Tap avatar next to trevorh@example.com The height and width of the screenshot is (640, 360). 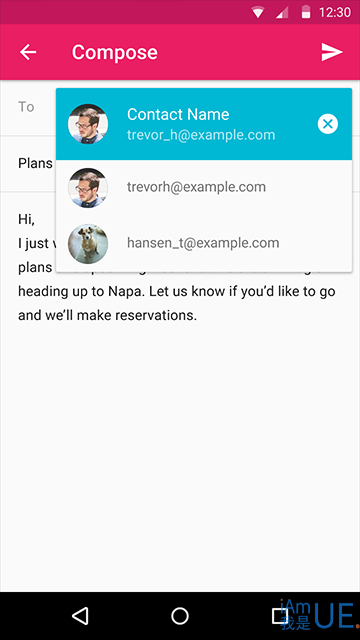pos(88,188)
